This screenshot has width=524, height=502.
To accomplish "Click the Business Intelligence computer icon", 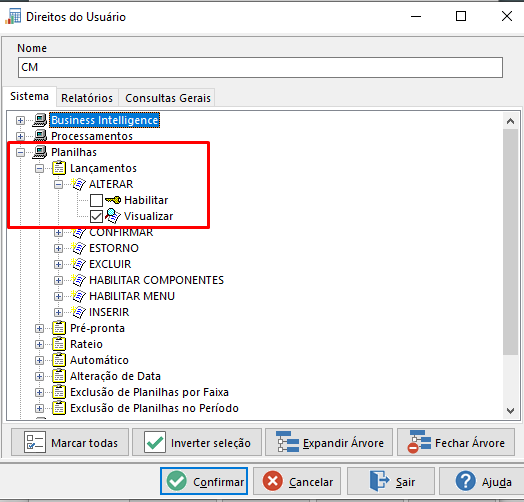I will pyautogui.click(x=40, y=120).
